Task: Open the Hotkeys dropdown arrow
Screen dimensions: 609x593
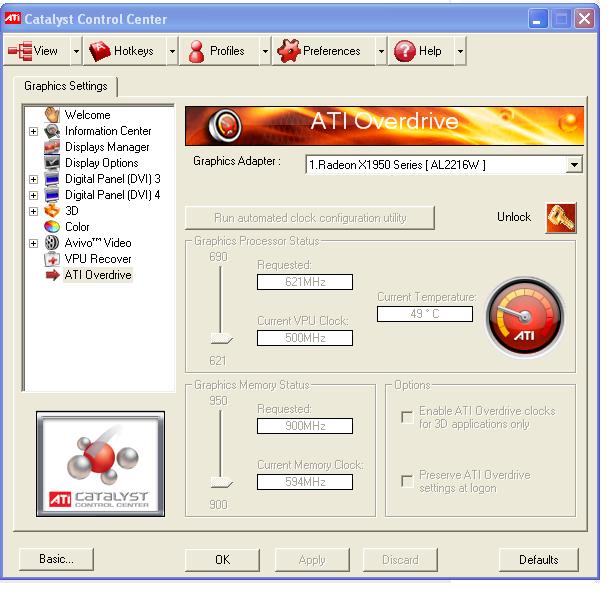Action: [172, 51]
